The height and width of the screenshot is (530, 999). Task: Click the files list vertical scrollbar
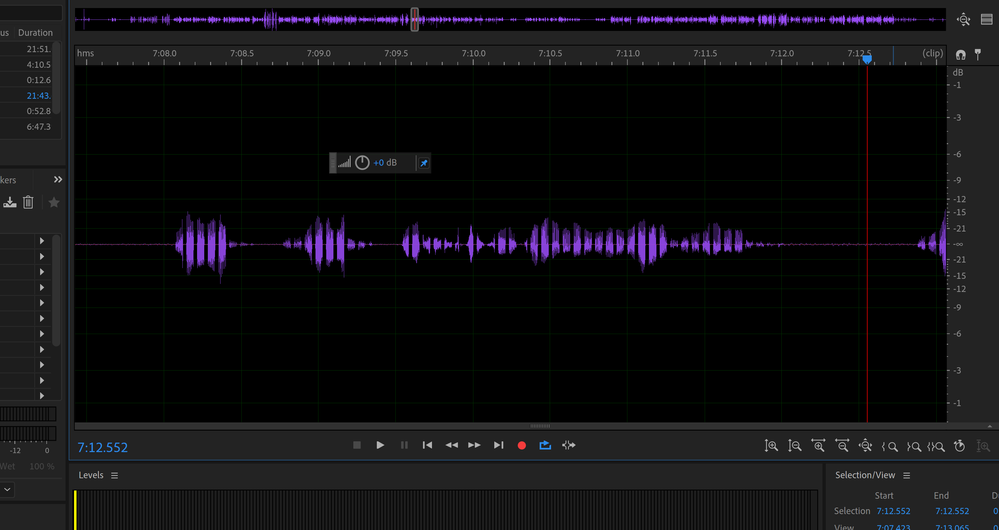click(x=57, y=76)
